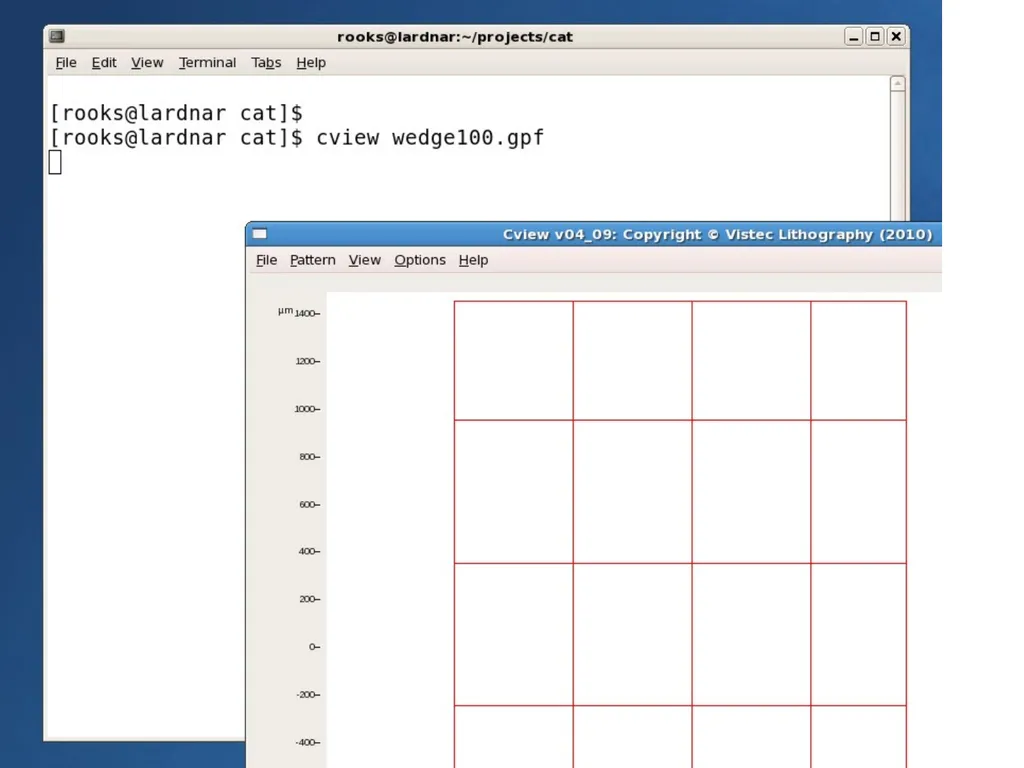Open the terminal Edit menu
Viewport: 1024px width, 768px height.
104,63
